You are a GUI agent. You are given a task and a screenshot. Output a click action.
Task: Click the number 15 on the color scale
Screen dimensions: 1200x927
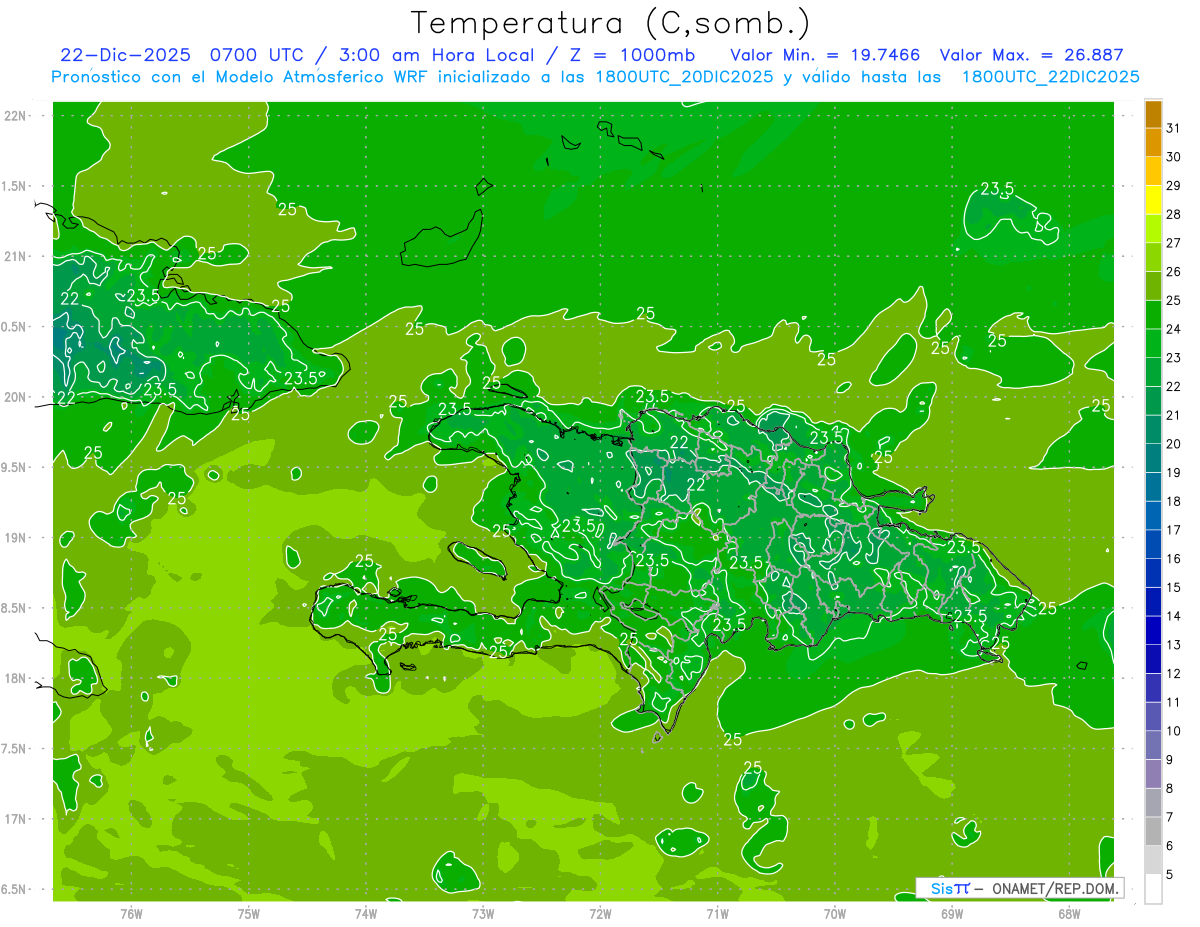coord(1174,588)
